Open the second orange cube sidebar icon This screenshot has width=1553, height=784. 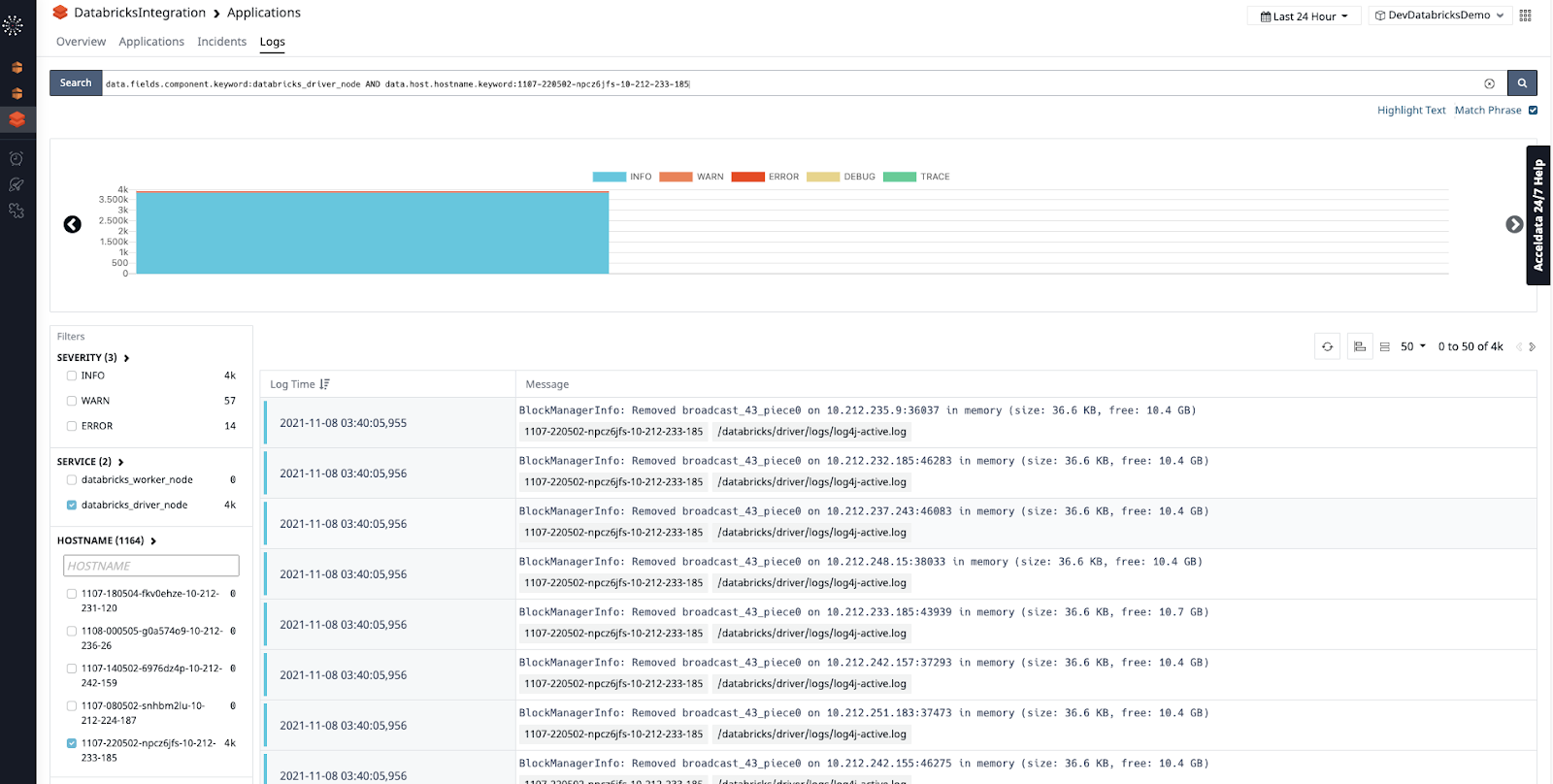point(17,94)
